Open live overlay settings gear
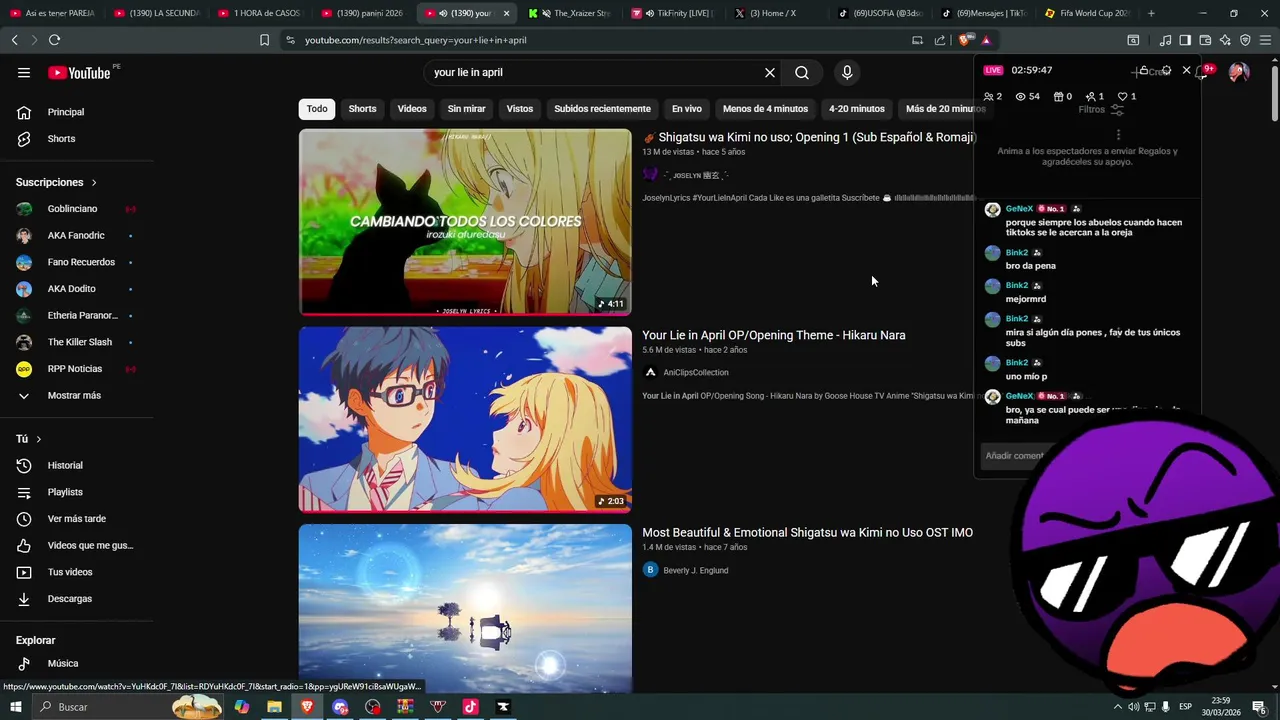This screenshot has height=720, width=1280. coord(1166,70)
